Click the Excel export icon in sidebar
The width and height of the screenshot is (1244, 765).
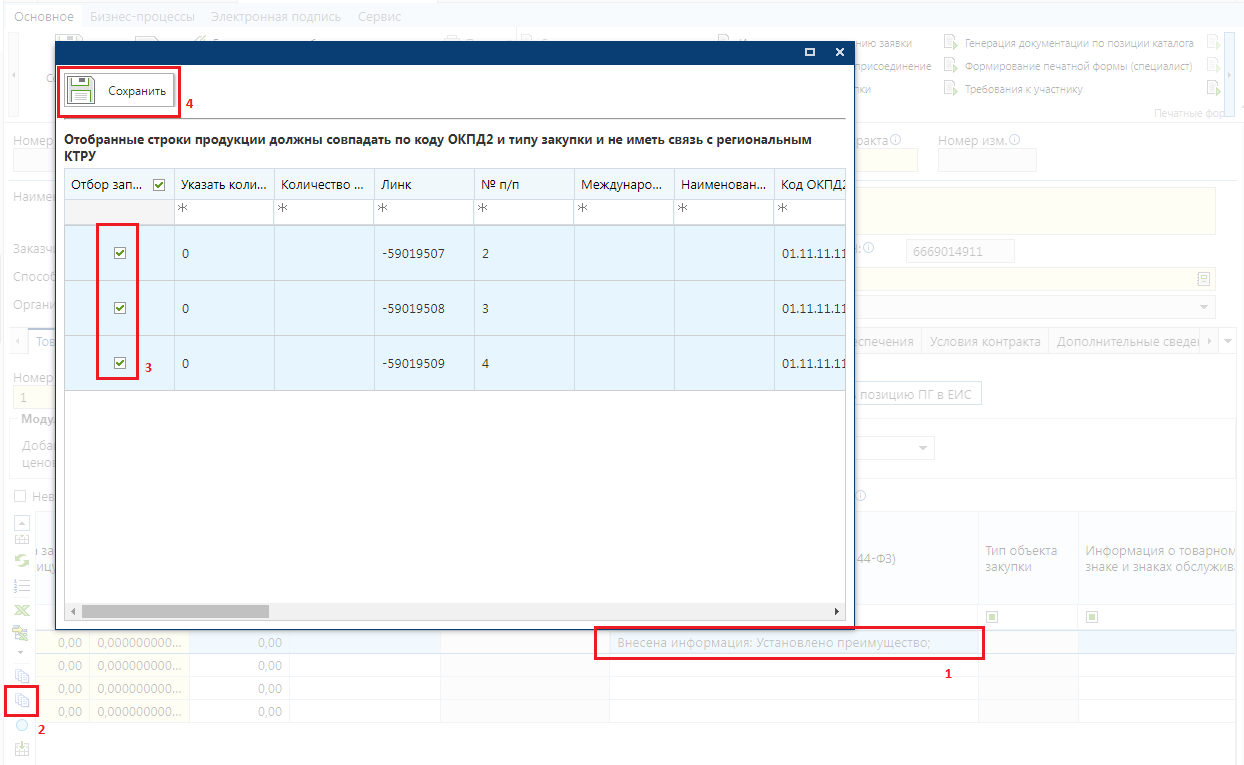point(21,610)
